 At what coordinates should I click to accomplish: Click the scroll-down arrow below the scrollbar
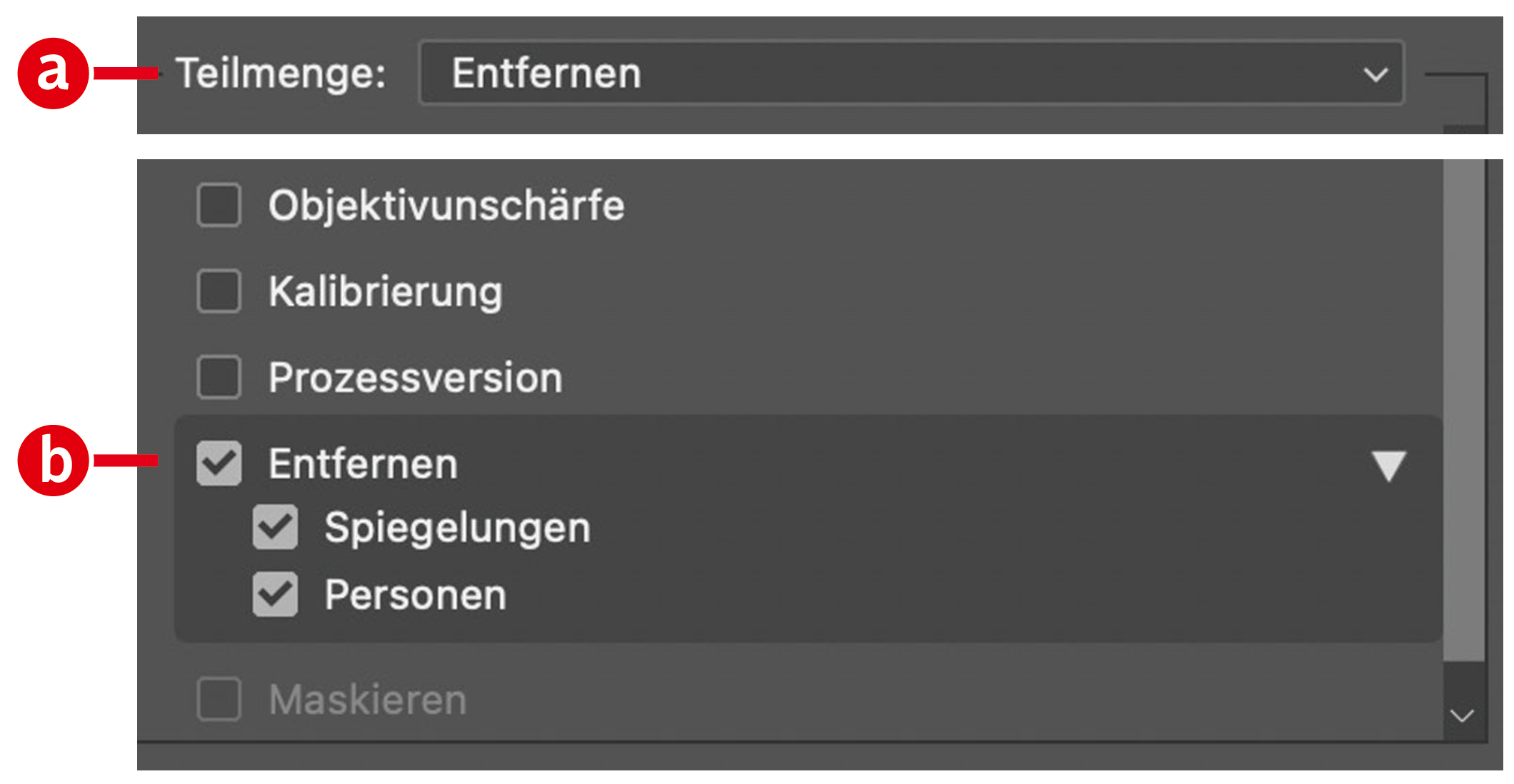click(x=1463, y=715)
